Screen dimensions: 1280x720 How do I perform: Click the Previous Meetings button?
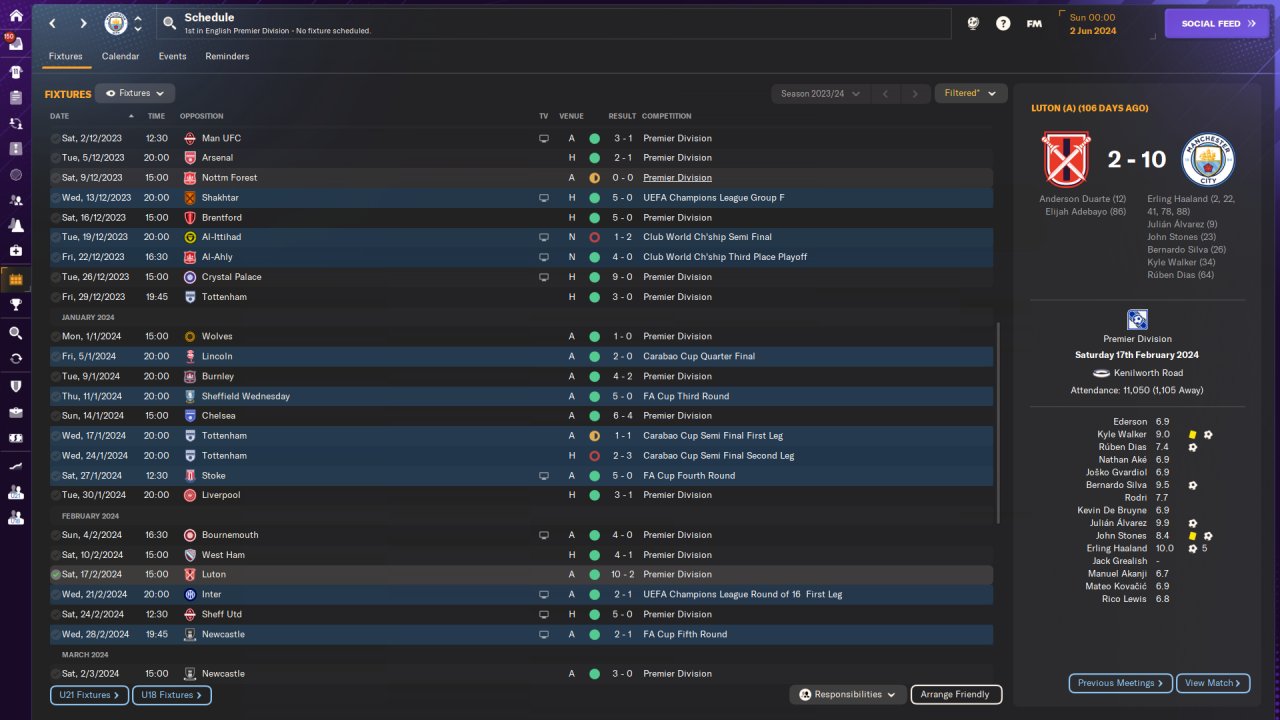point(1121,683)
